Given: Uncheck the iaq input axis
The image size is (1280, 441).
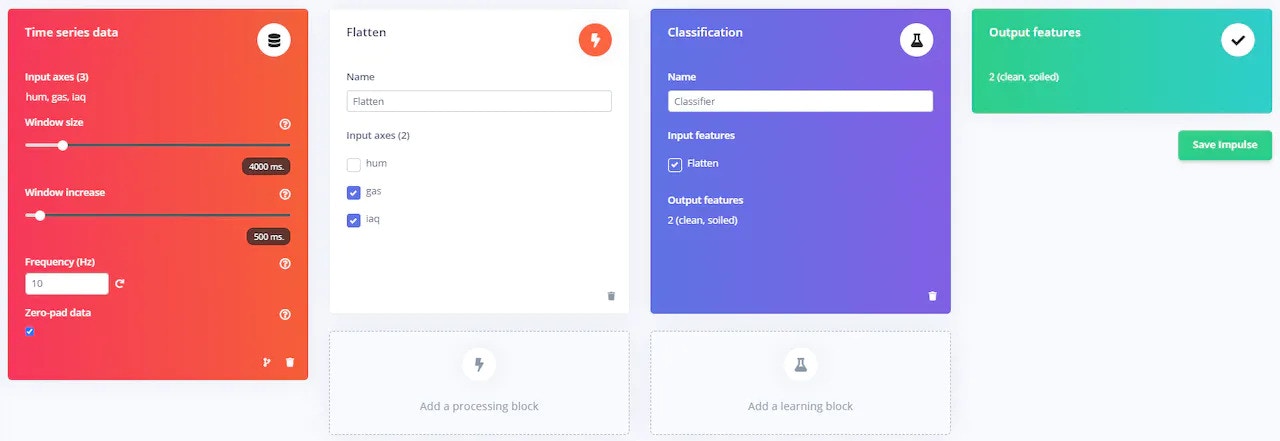Looking at the screenshot, I should (353, 220).
